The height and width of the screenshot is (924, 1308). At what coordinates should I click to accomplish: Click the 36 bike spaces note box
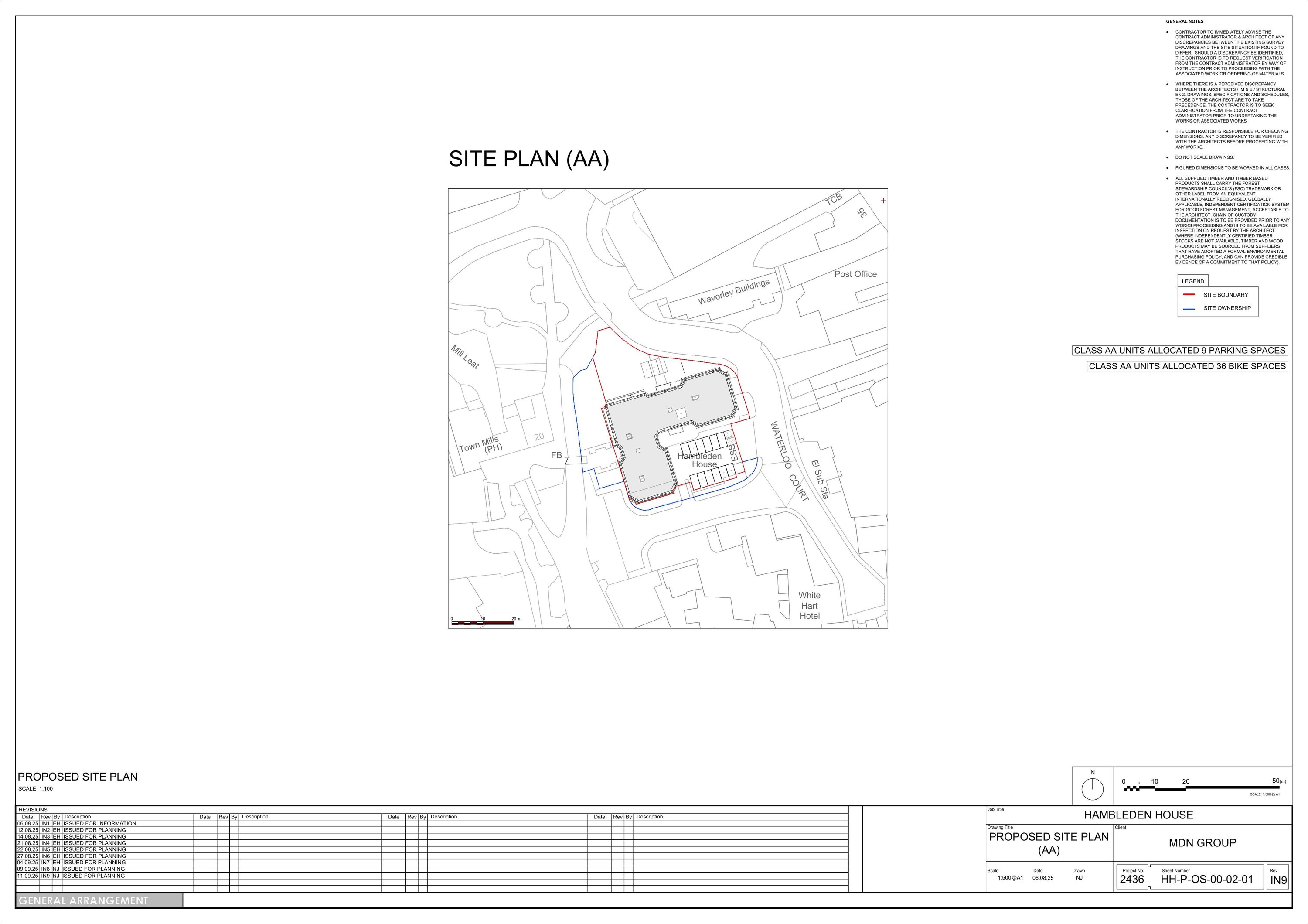click(1187, 366)
